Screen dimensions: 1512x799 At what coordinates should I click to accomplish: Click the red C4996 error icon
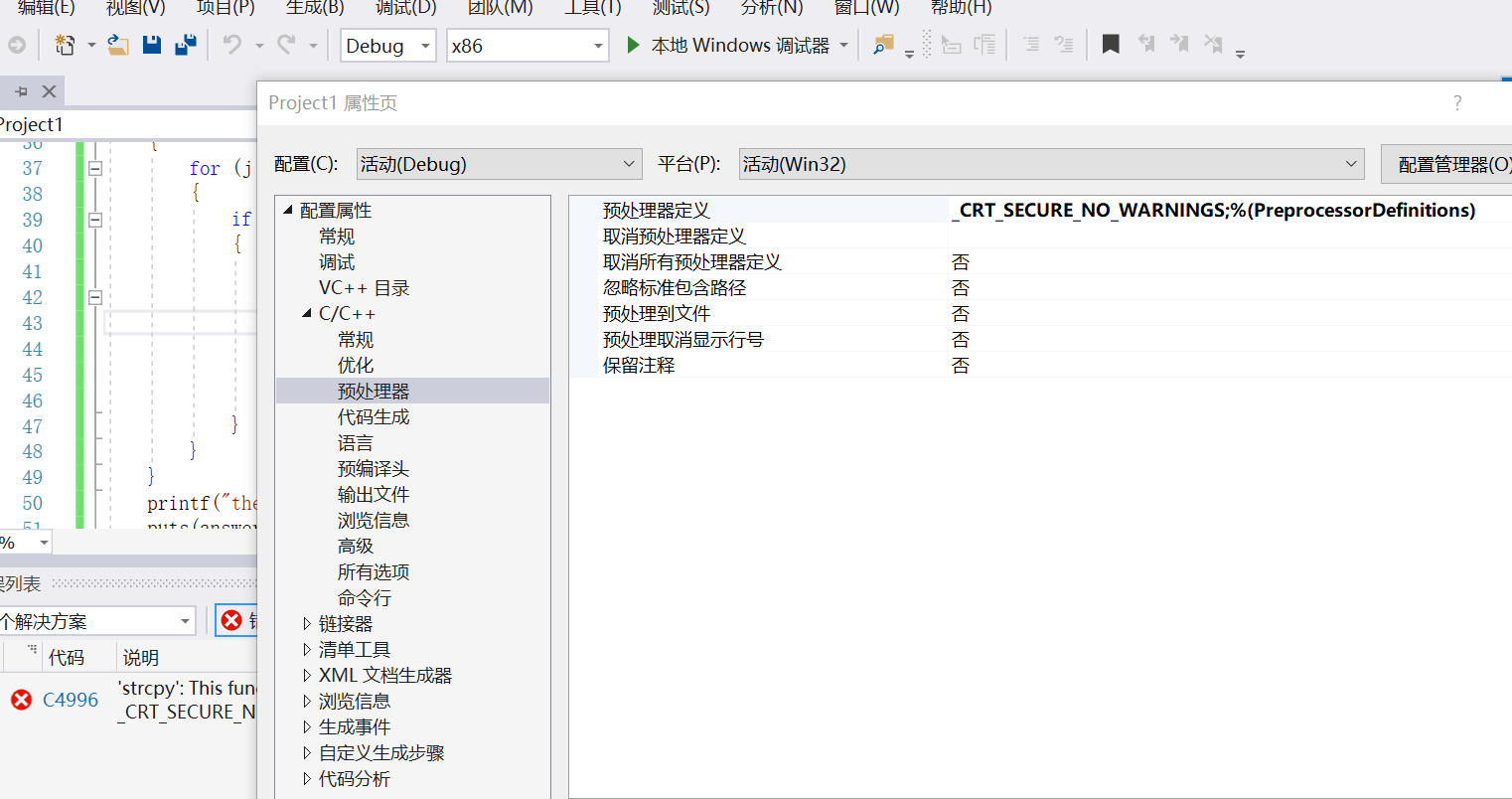coord(21,699)
